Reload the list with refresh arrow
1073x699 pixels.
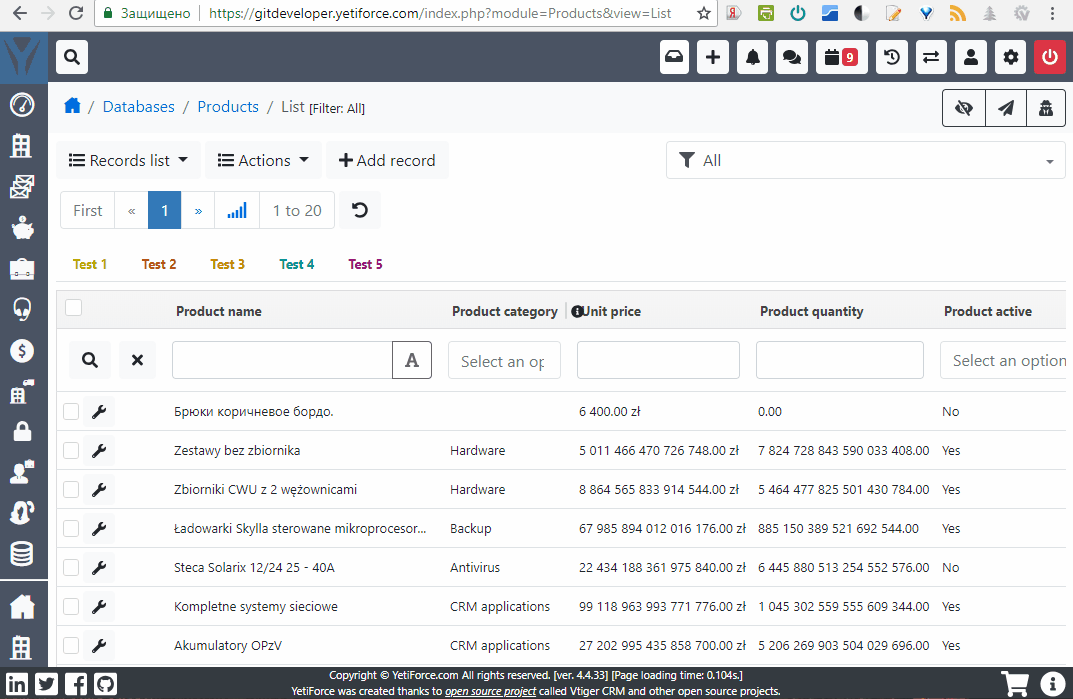tap(360, 210)
